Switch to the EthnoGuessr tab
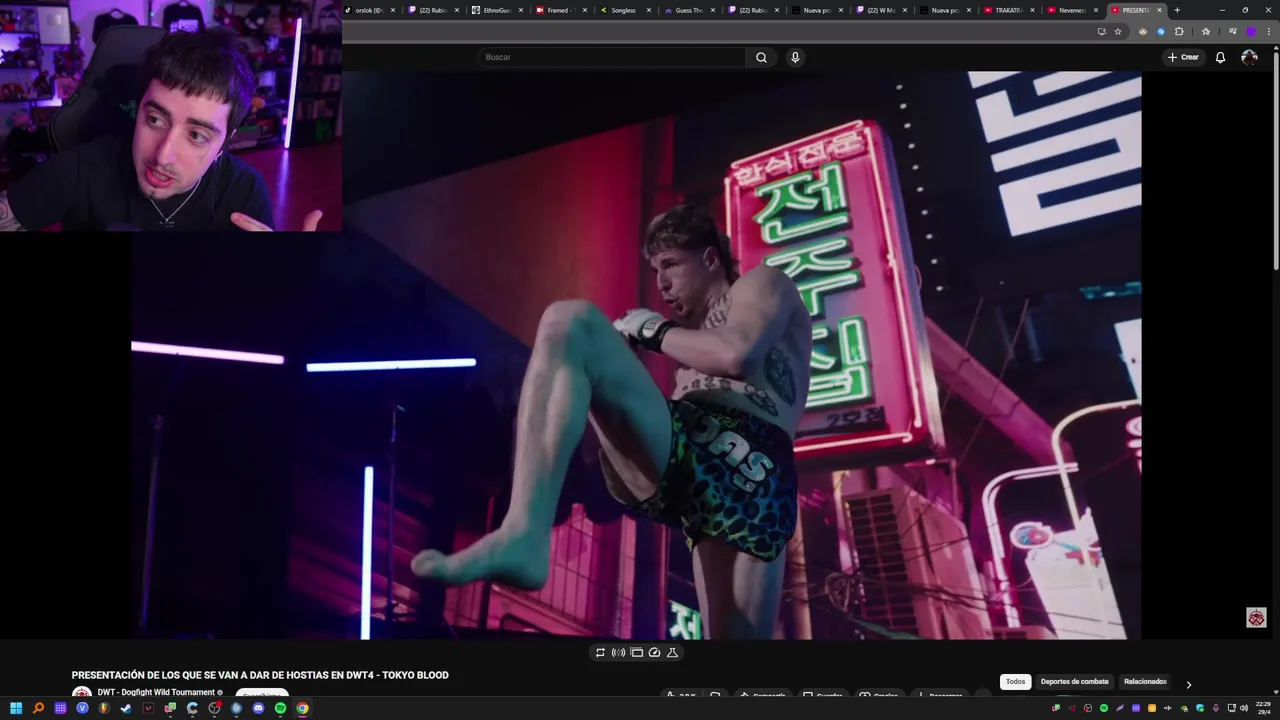The image size is (1280, 720). (x=494, y=10)
